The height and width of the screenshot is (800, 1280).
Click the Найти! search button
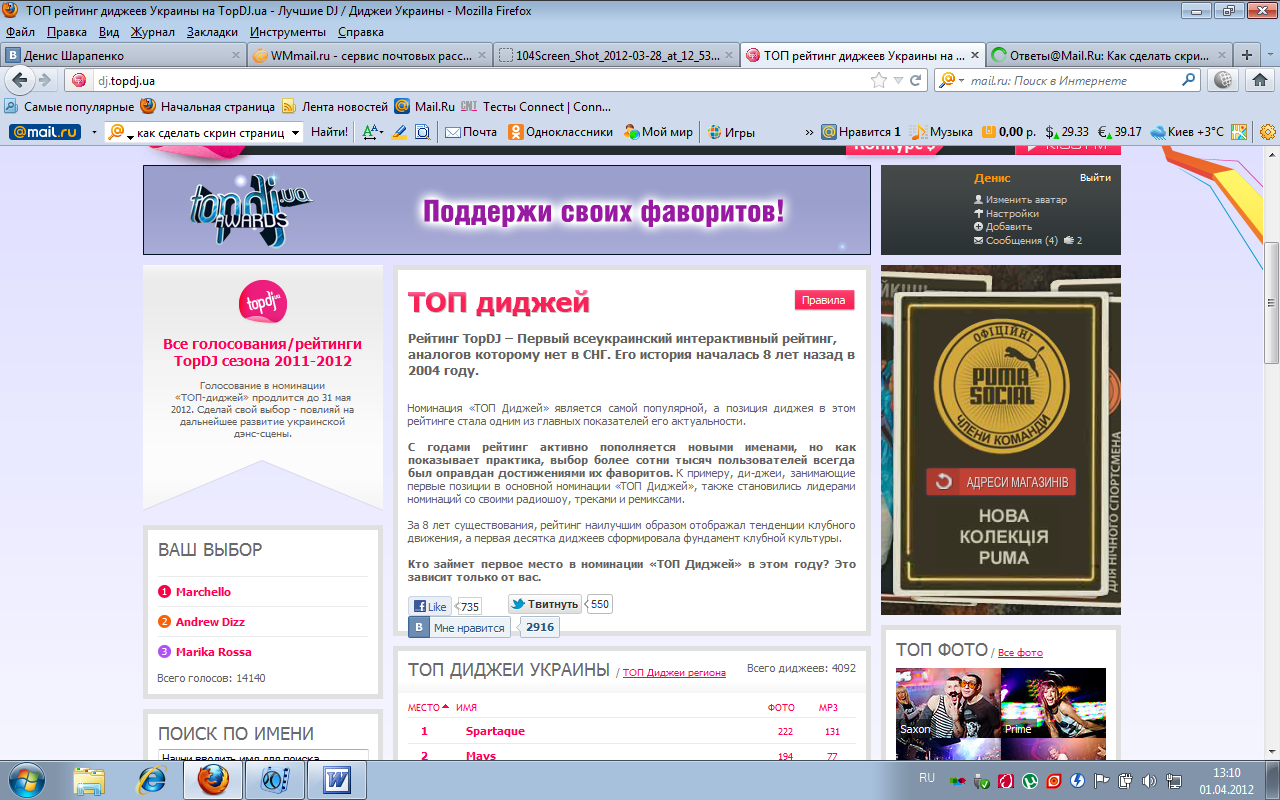point(329,132)
